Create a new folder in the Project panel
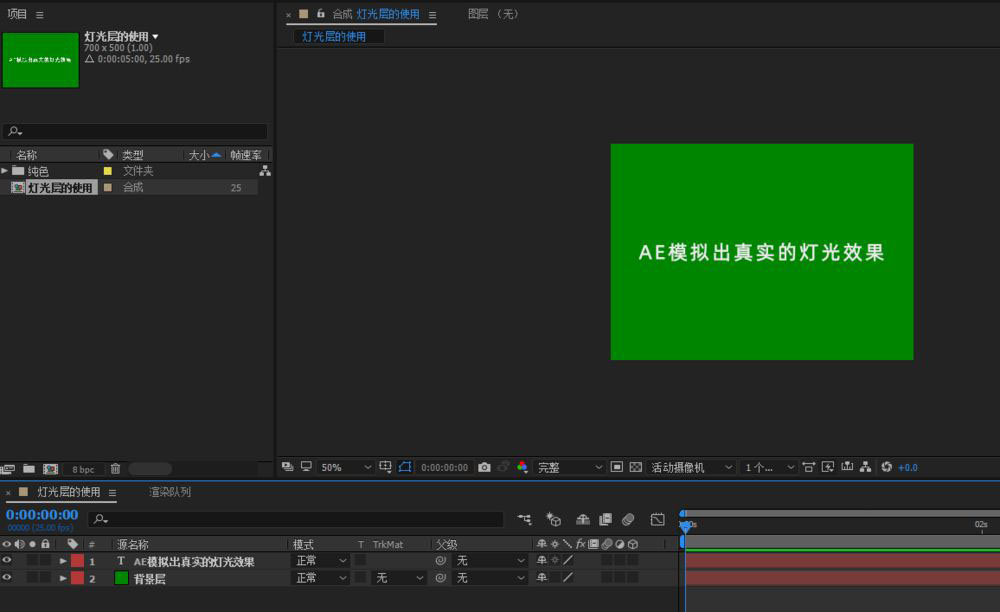This screenshot has height=612, width=1000. [x=29, y=468]
